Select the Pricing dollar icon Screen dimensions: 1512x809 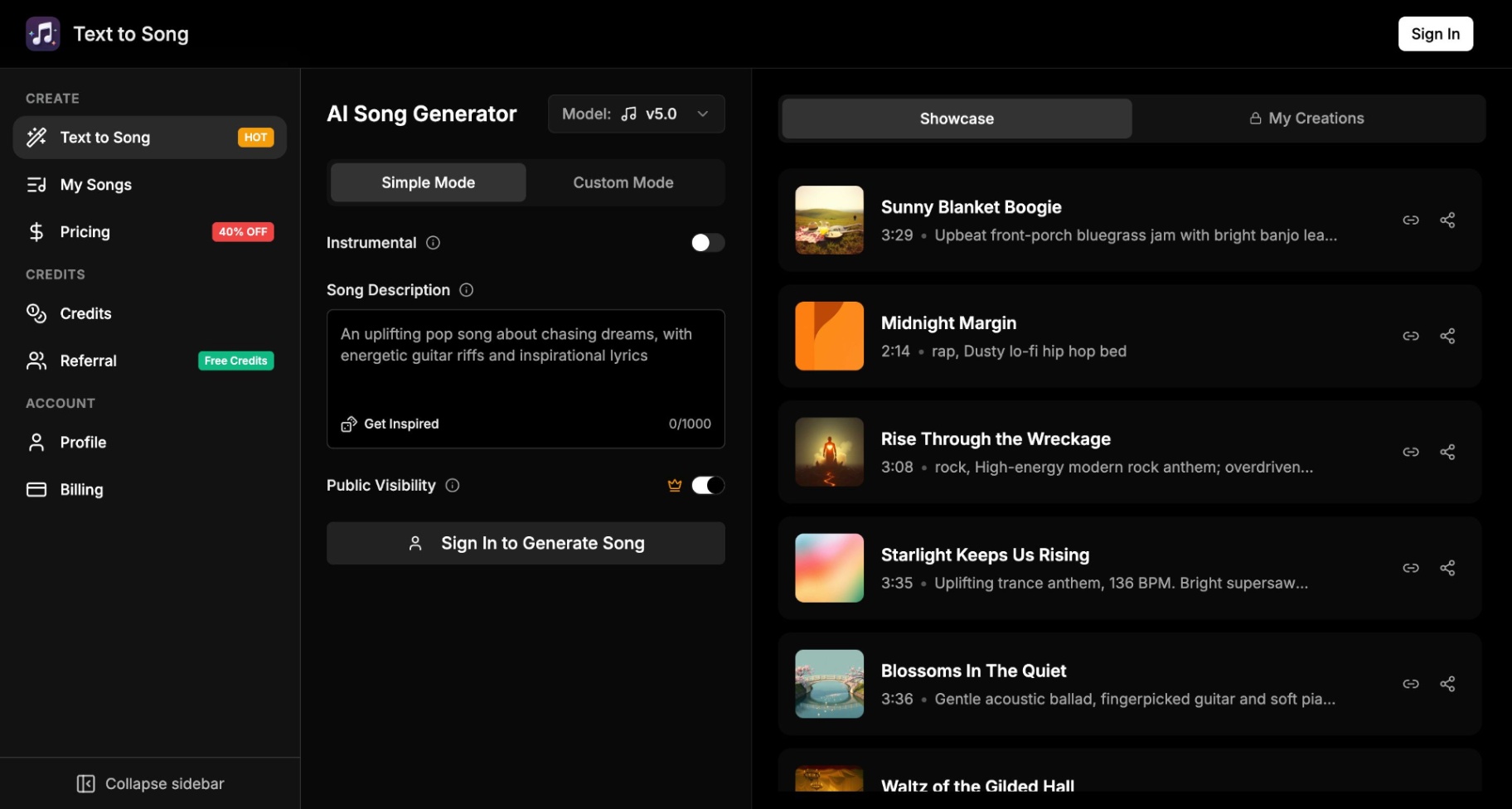click(x=36, y=232)
